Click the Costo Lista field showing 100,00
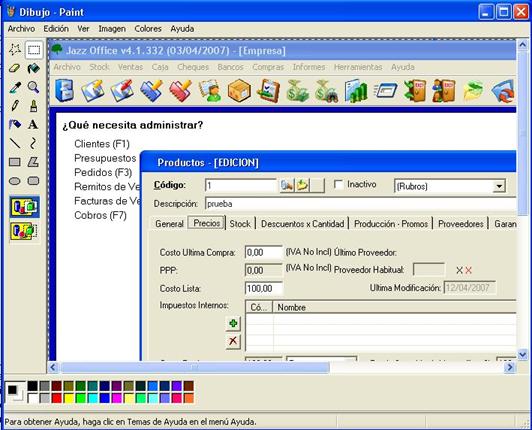The image size is (532, 430). [264, 288]
